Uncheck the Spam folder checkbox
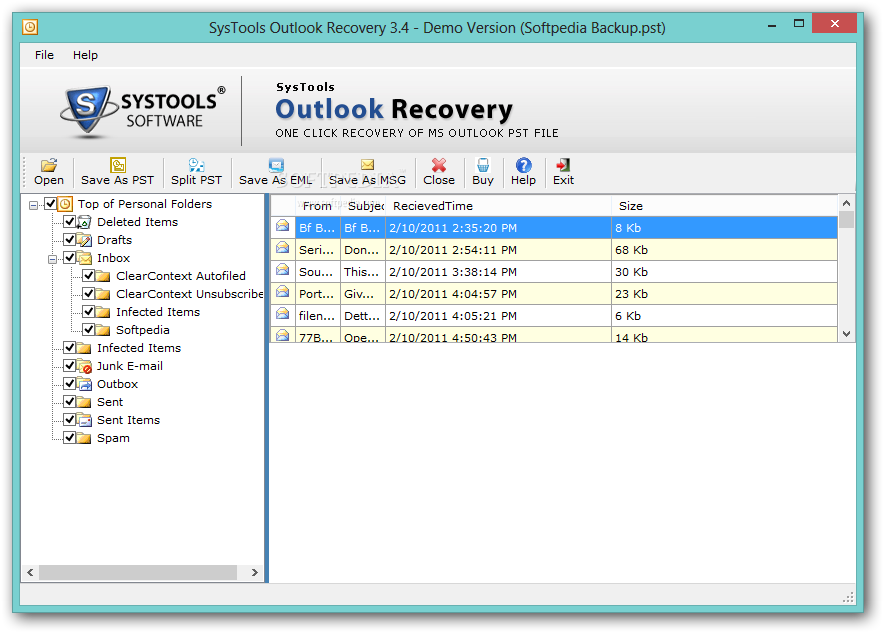Viewport: 884px width, 633px height. tap(69, 438)
